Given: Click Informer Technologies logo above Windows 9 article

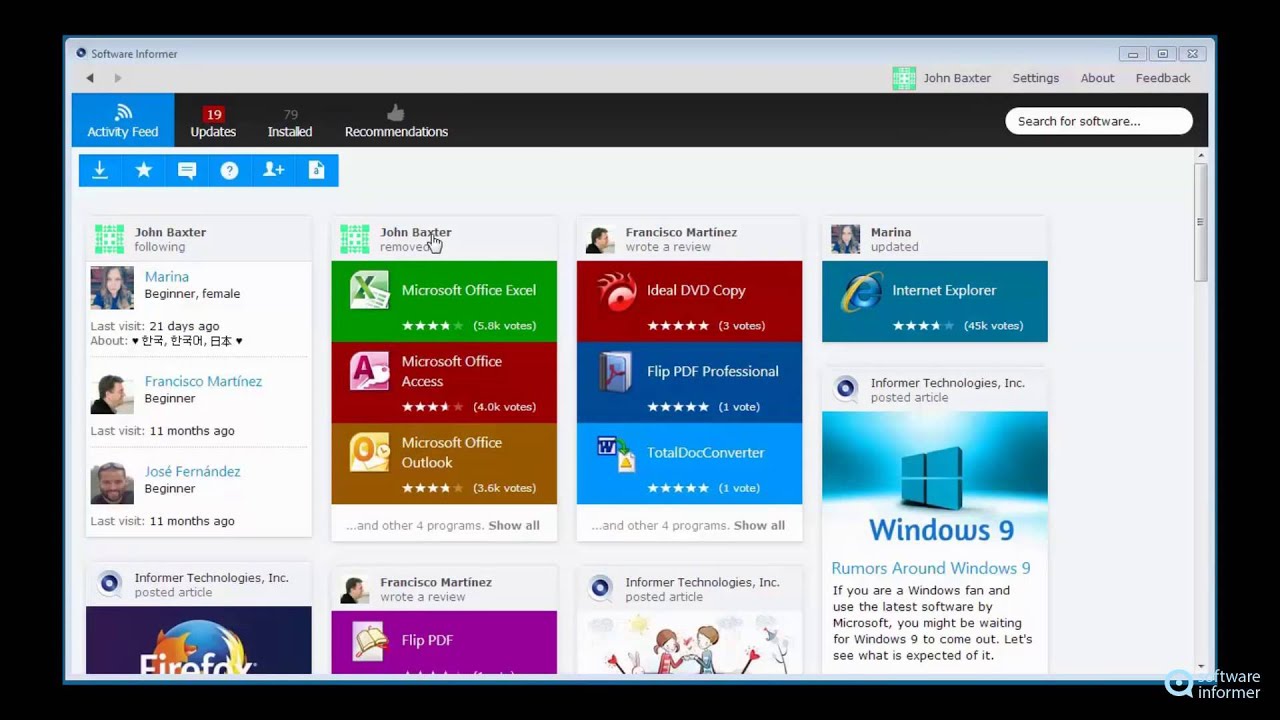Looking at the screenshot, I should (x=846, y=388).
